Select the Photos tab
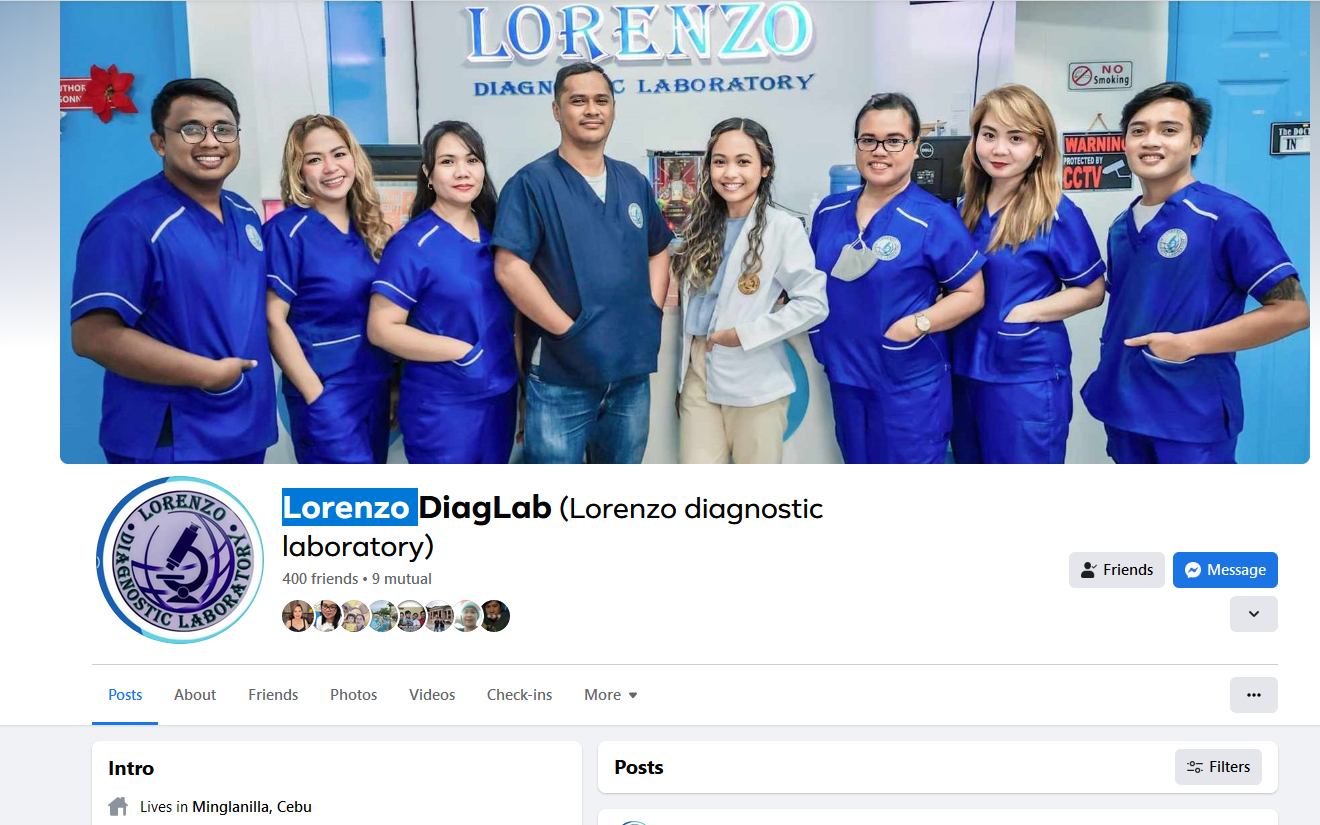This screenshot has width=1320, height=825. (x=354, y=695)
